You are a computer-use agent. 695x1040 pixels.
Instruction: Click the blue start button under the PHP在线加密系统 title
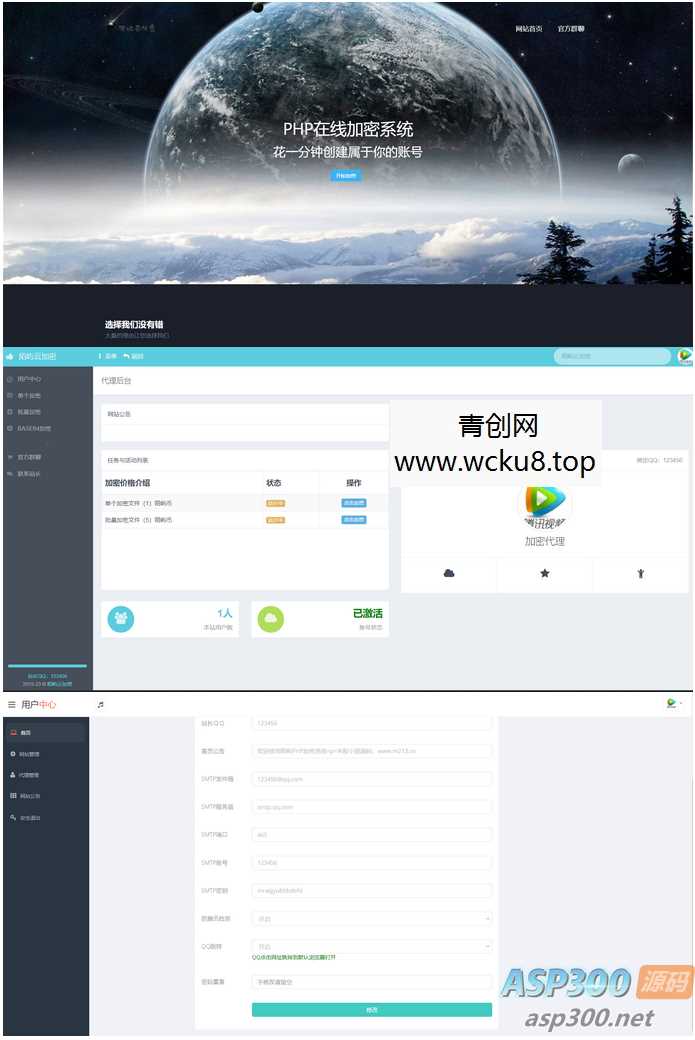point(346,175)
